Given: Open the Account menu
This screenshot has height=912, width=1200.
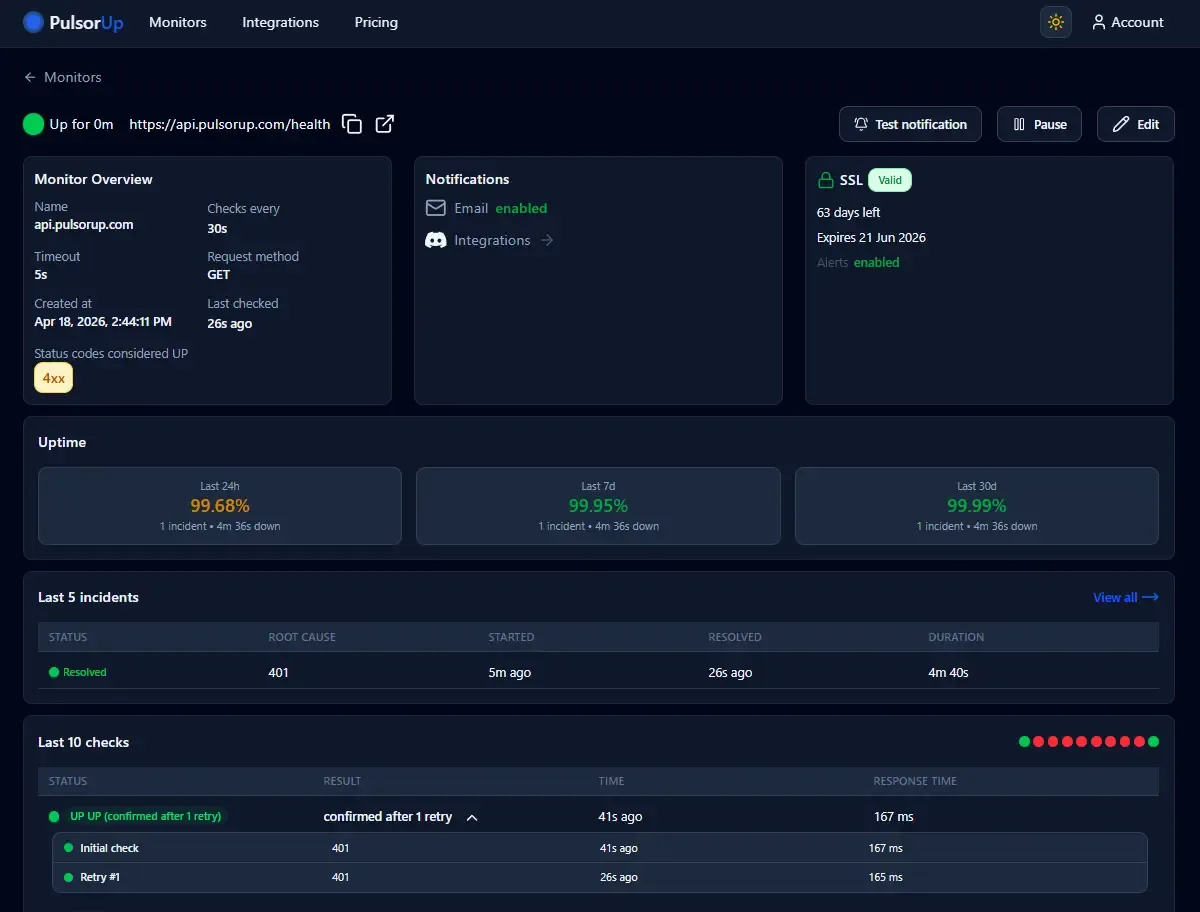Looking at the screenshot, I should [x=1128, y=22].
